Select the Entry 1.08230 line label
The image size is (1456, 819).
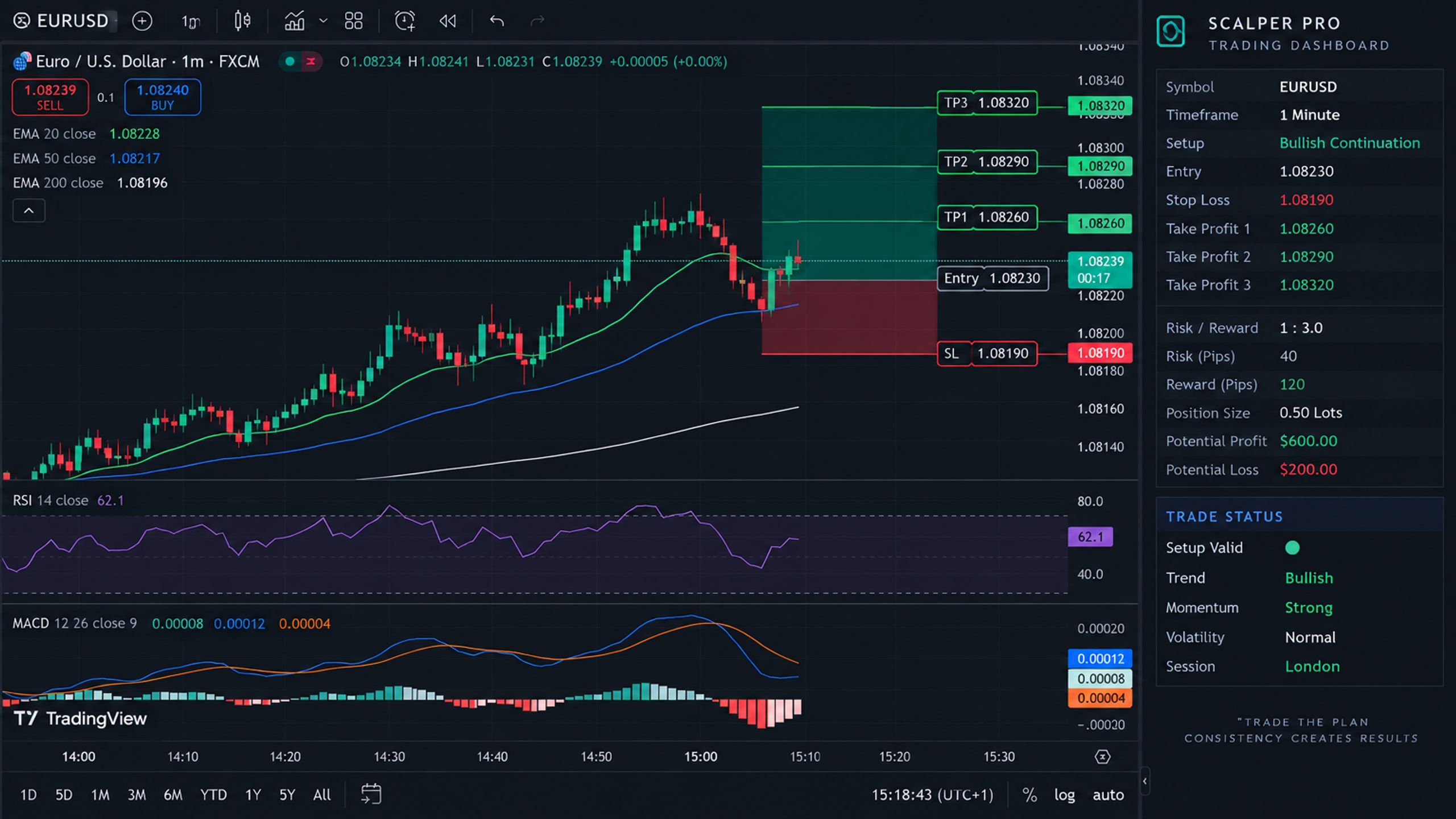[992, 278]
